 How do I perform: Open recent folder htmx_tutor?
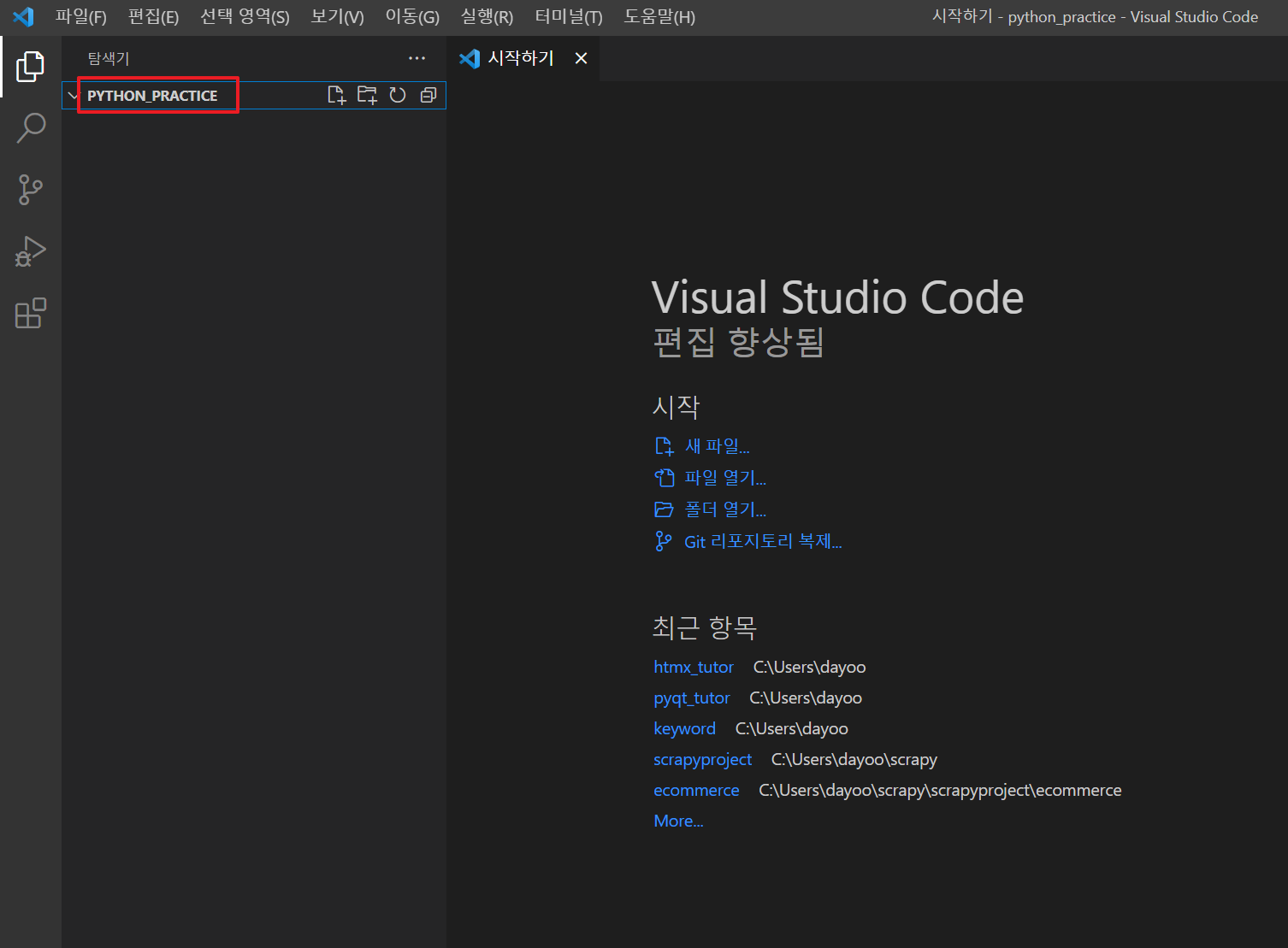pyautogui.click(x=694, y=667)
